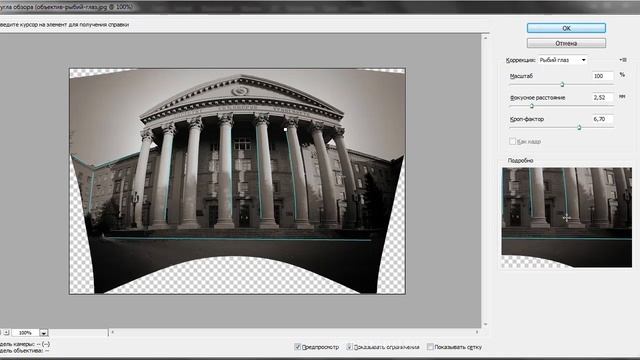The height and width of the screenshot is (360, 640).
Task: Click the vertical scrollbar down arrow
Action: pyautogui.click(x=485, y=324)
